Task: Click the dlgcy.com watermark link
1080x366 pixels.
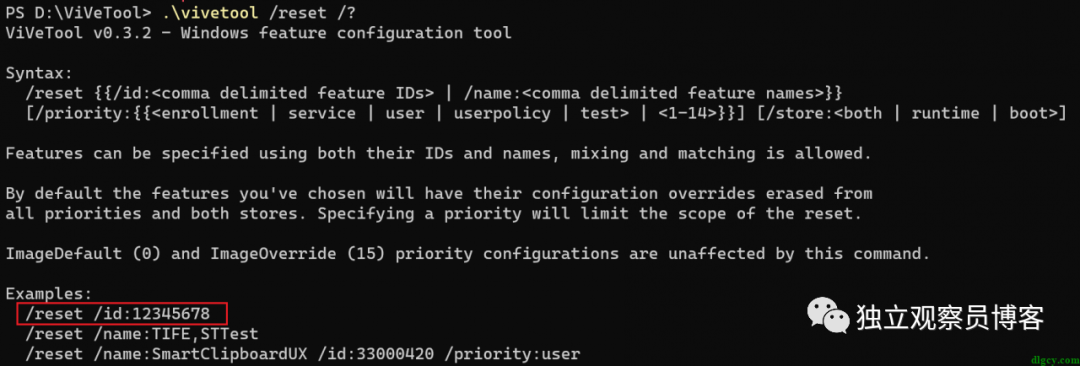Action: (1055, 358)
